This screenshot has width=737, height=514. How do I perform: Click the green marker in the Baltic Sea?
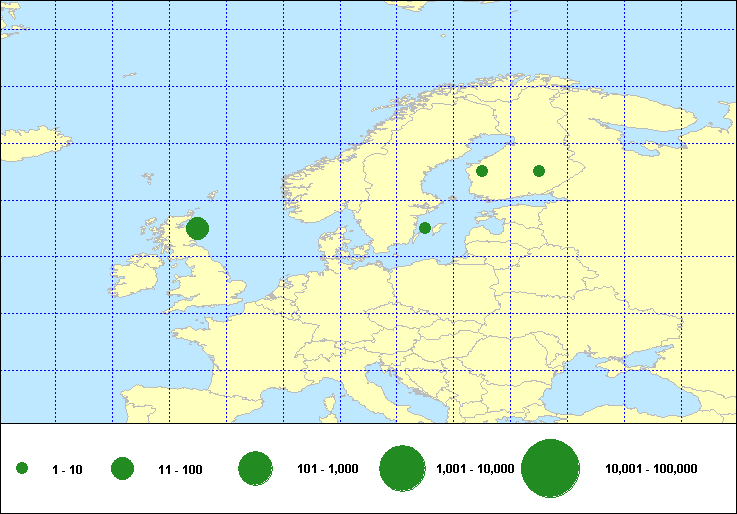click(425, 228)
